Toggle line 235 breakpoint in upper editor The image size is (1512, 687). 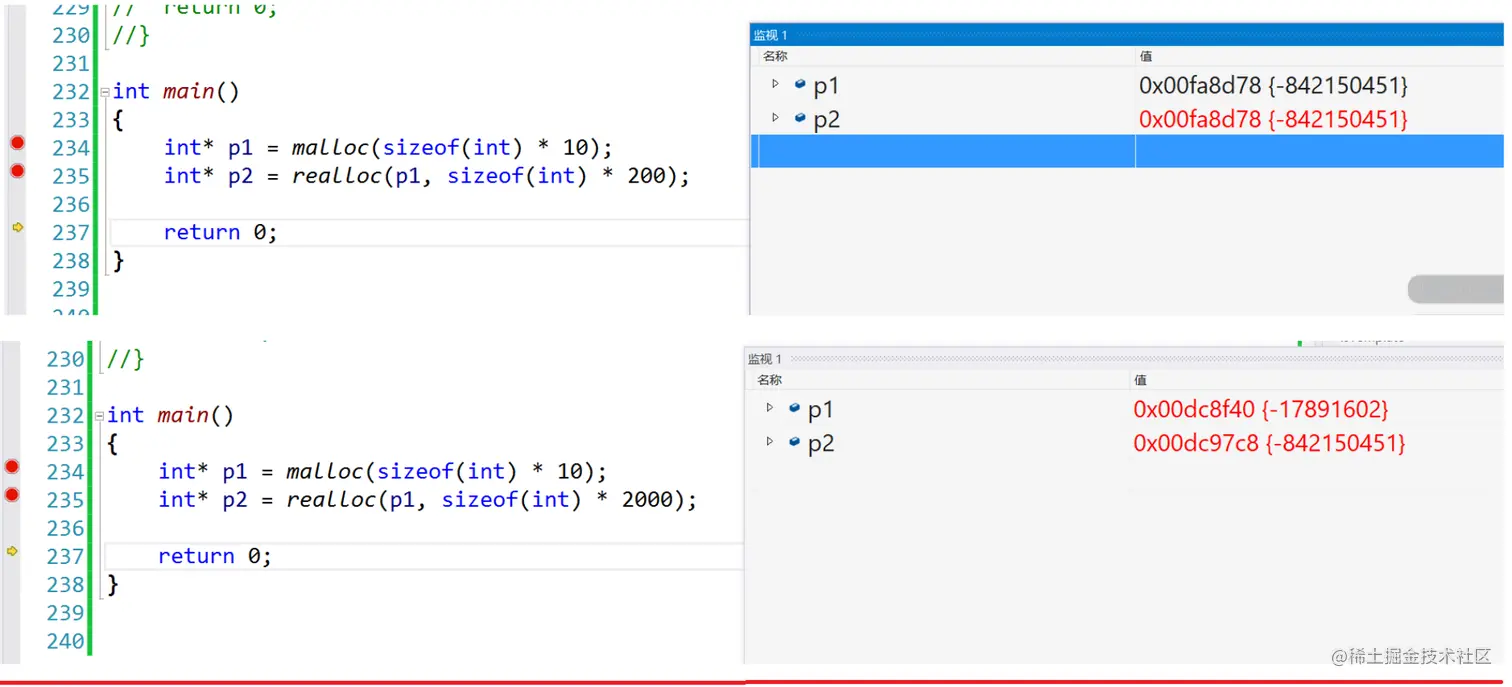click(17, 171)
